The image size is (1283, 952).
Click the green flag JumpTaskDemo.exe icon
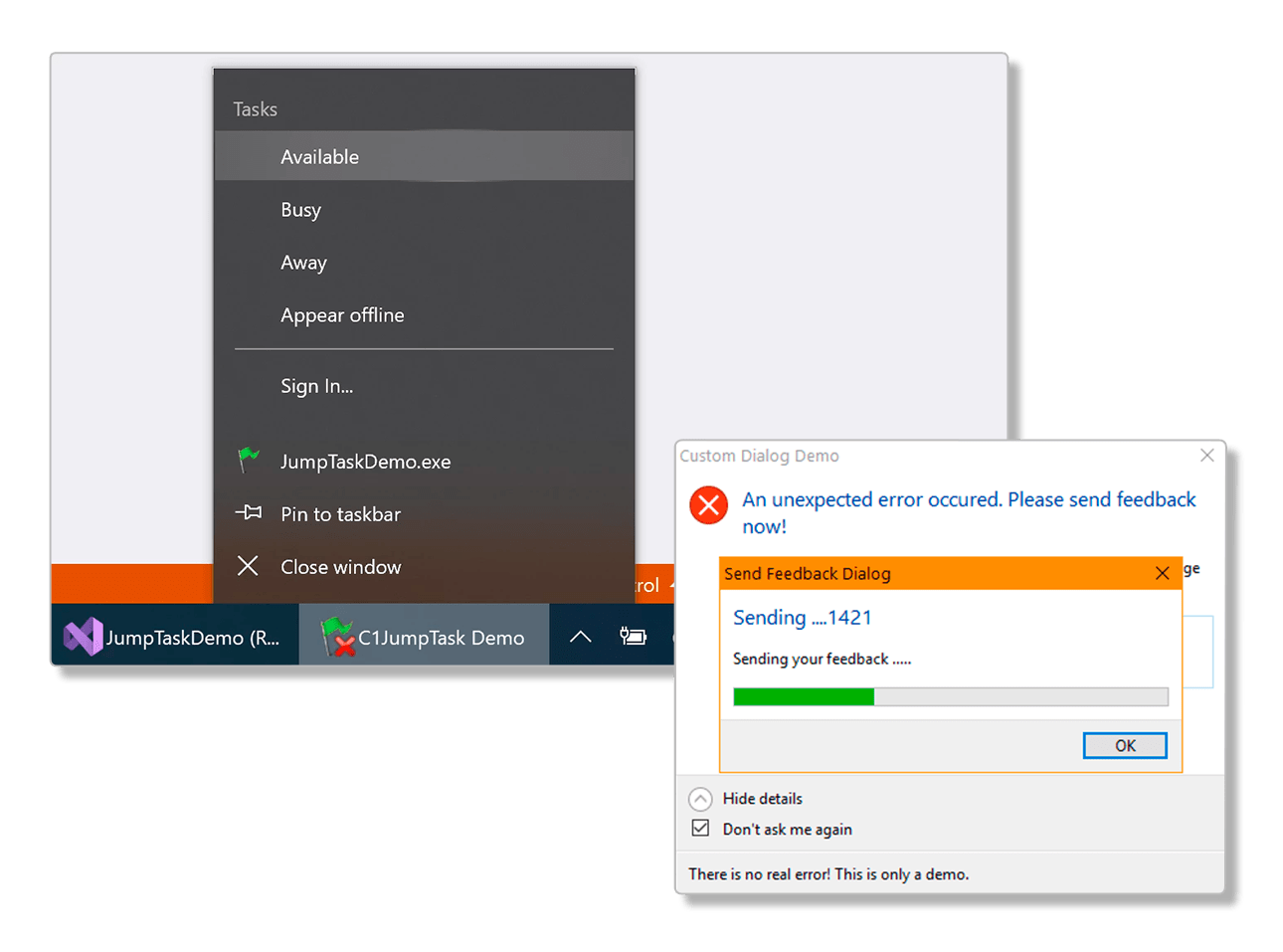coord(249,461)
